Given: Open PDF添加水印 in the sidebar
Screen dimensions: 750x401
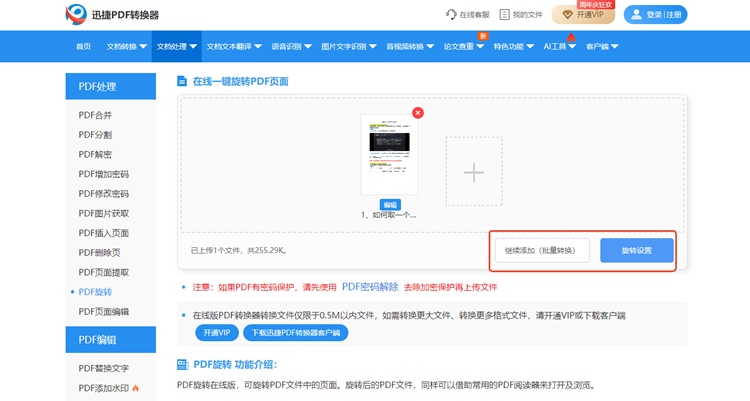Looking at the screenshot, I should [x=104, y=388].
